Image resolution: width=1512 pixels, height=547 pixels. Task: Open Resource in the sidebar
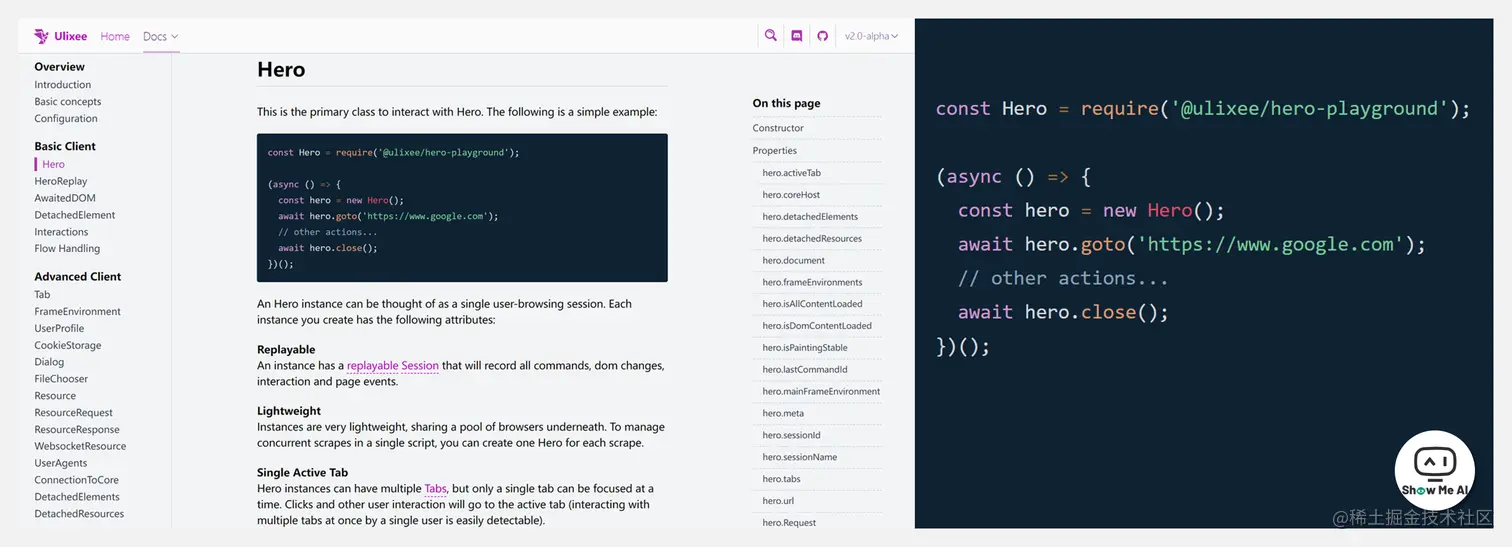coord(55,396)
